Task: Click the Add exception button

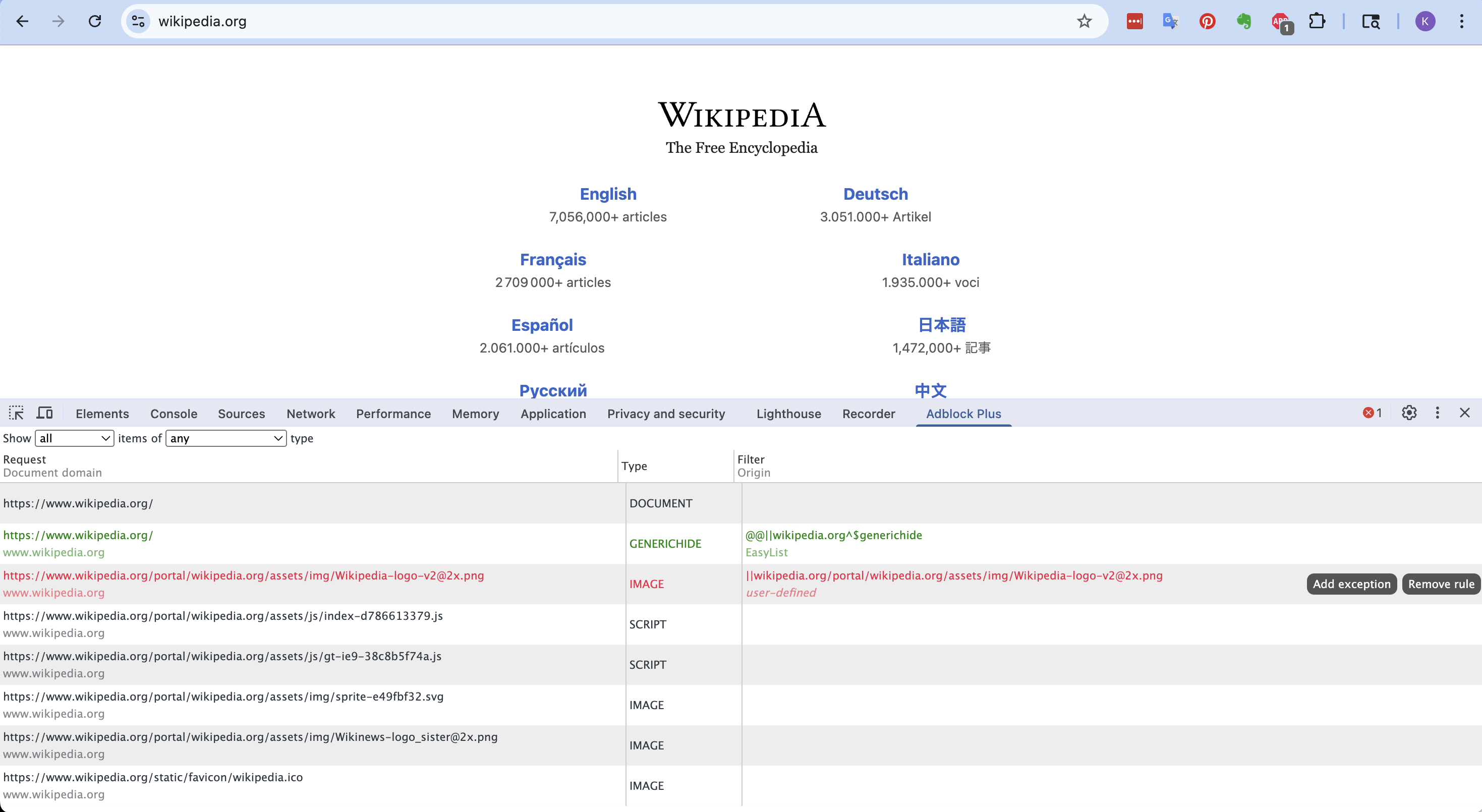Action: point(1351,584)
